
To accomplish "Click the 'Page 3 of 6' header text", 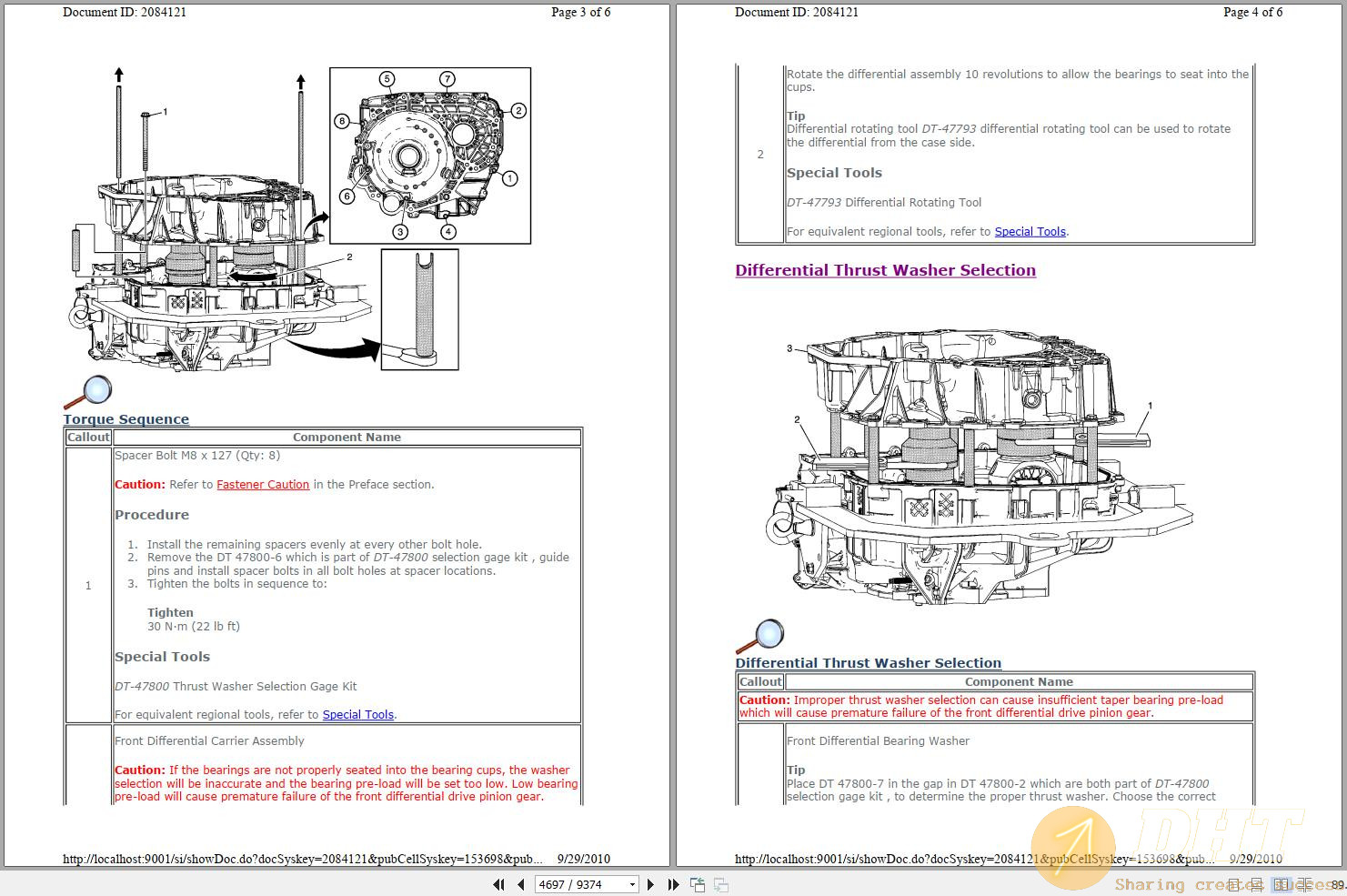I will pyautogui.click(x=581, y=13).
